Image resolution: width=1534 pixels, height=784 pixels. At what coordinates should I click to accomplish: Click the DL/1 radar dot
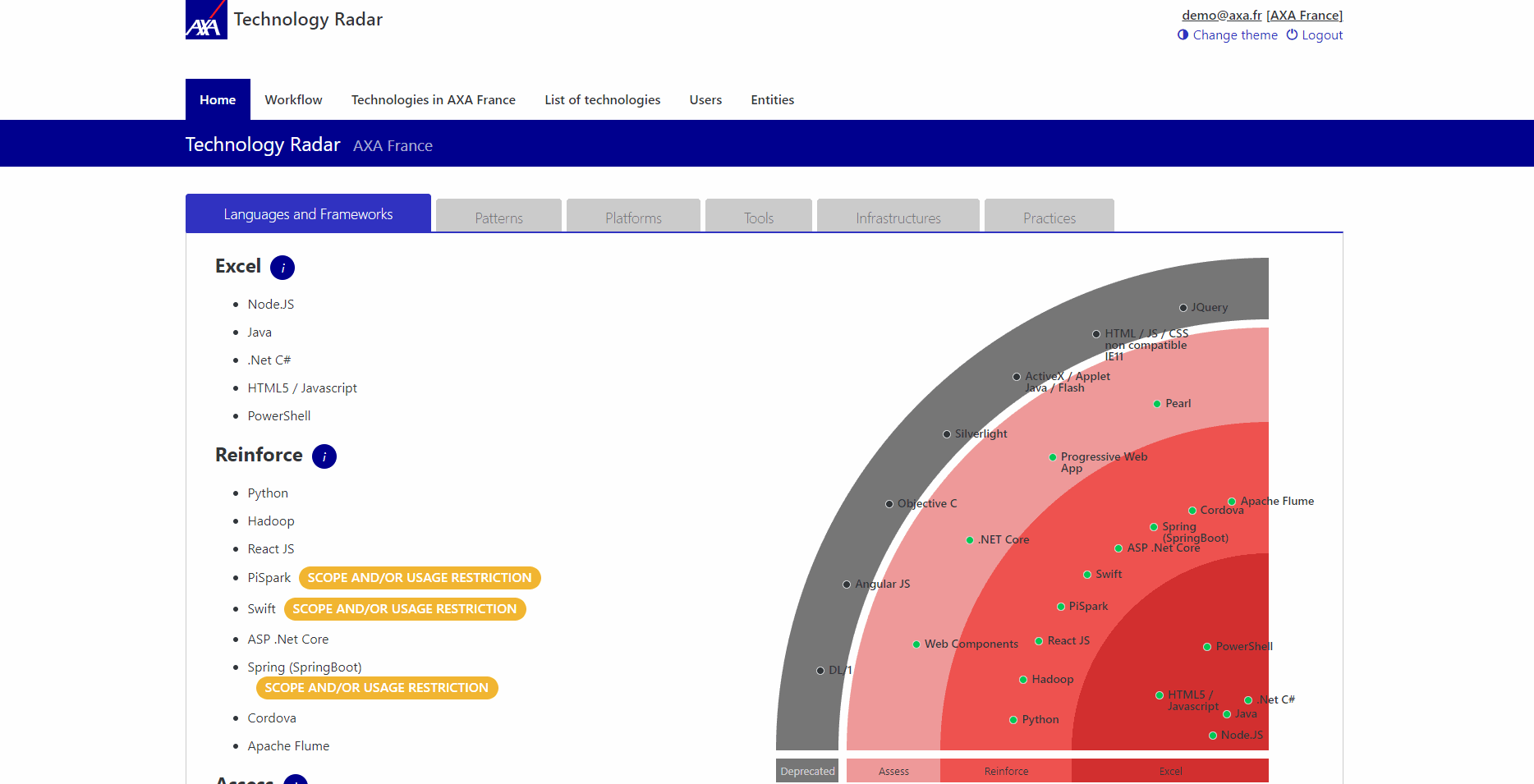820,671
